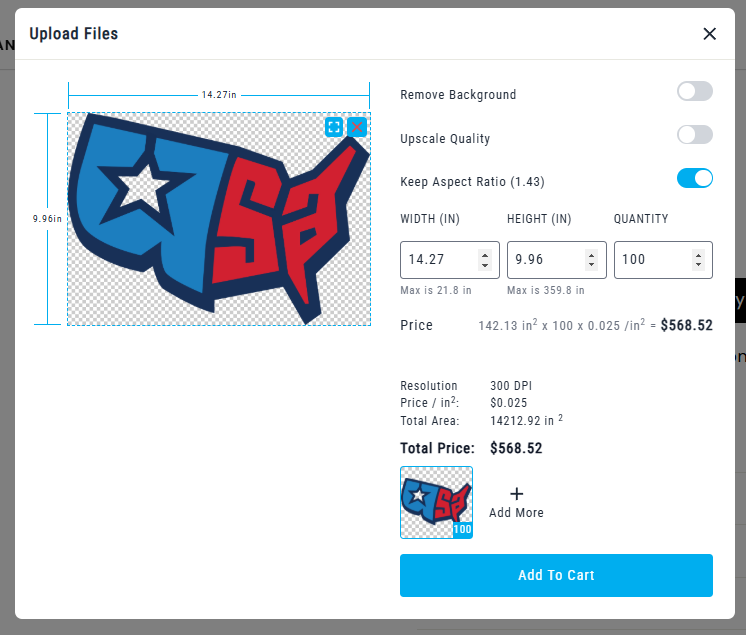Enable the Remove Background toggle

[x=695, y=91]
